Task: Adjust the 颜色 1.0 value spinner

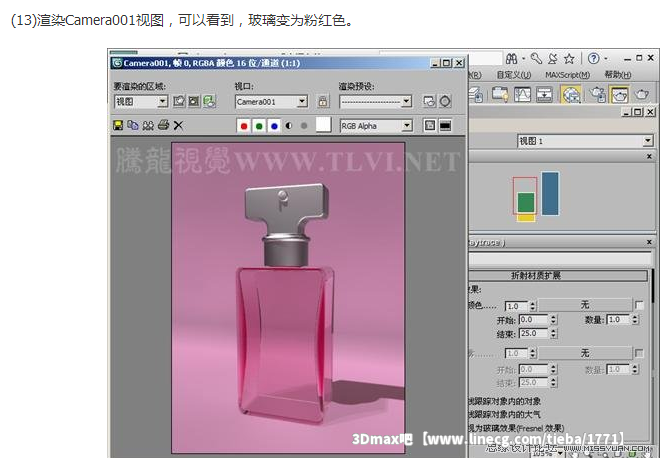Action: click(533, 306)
